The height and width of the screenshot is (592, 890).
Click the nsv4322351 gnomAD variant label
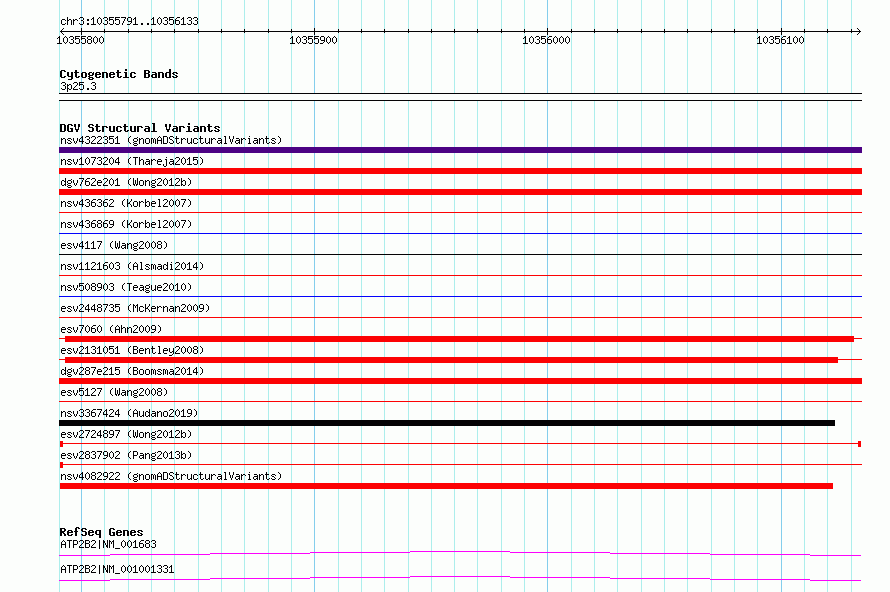click(171, 140)
